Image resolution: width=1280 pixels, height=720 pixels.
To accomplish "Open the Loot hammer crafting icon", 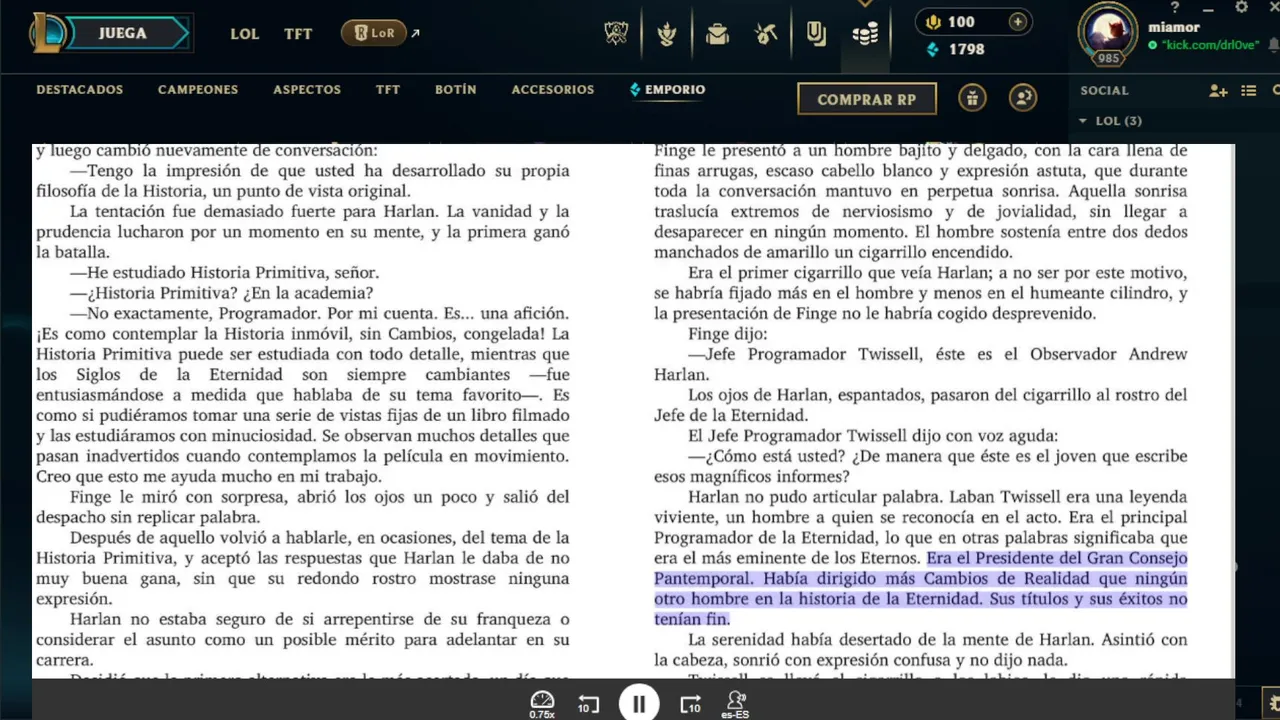I will click(x=766, y=34).
